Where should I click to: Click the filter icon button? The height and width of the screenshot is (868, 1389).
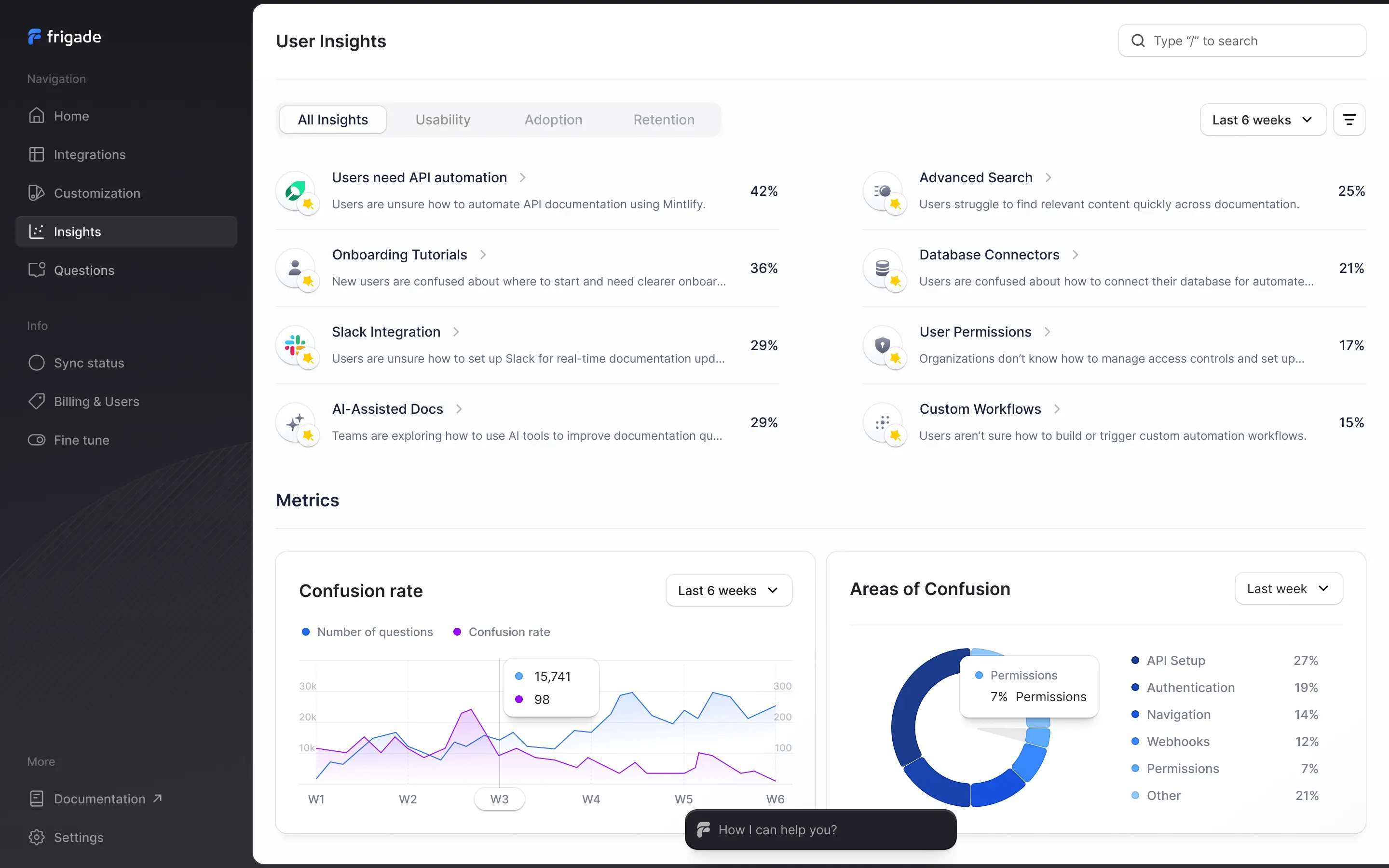(1349, 120)
